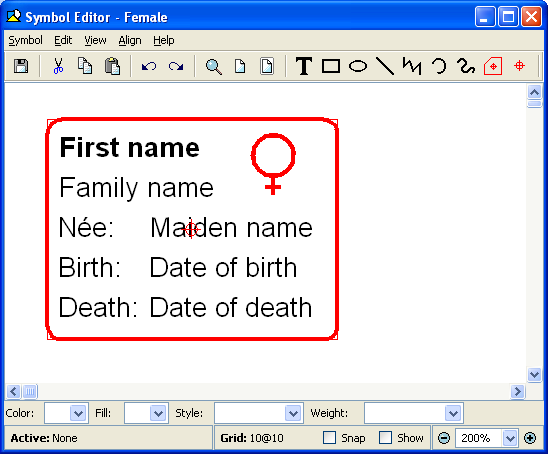
Task: Click the horizontal scrollbar thumb
Action: point(30,391)
